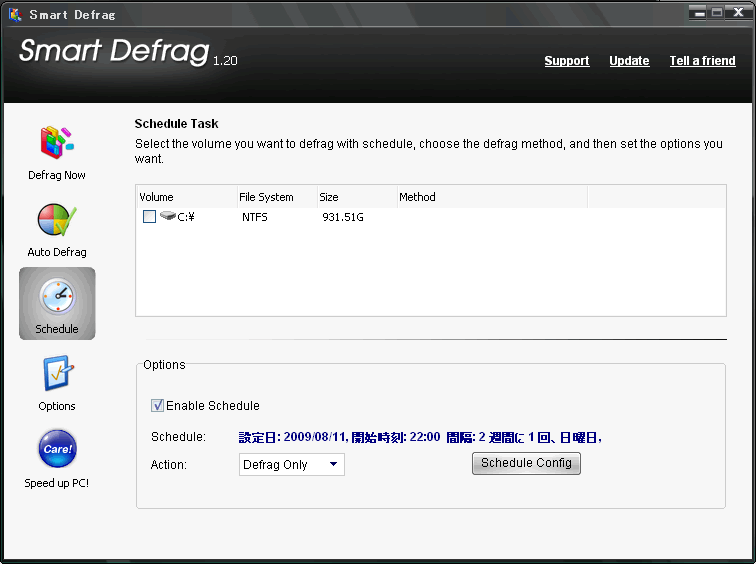Expand the Action dropdown list
The image size is (756, 564).
tap(333, 465)
